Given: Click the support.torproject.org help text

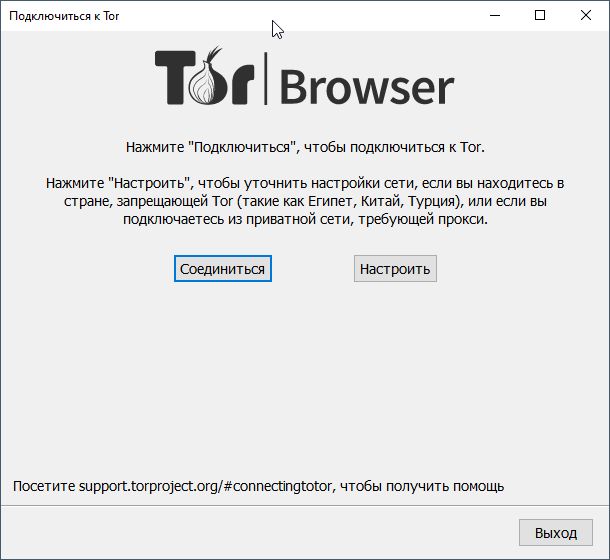Looking at the screenshot, I should (258, 486).
